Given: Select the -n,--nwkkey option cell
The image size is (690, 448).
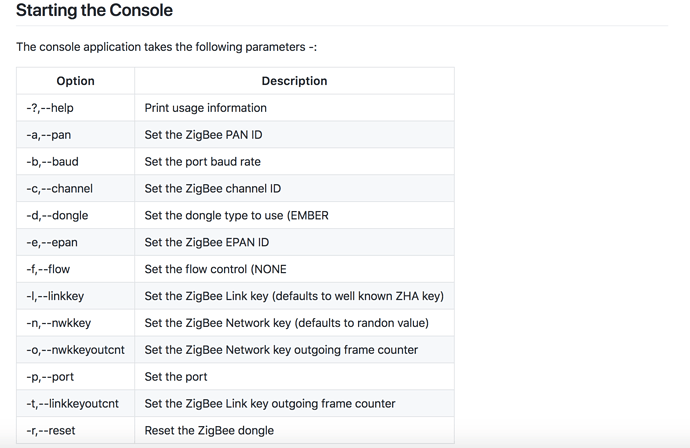Looking at the screenshot, I should (x=75, y=323).
